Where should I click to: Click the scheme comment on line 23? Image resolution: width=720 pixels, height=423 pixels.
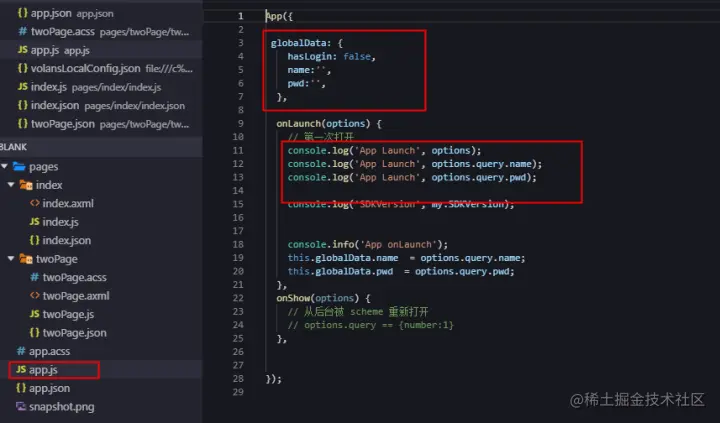(358, 311)
